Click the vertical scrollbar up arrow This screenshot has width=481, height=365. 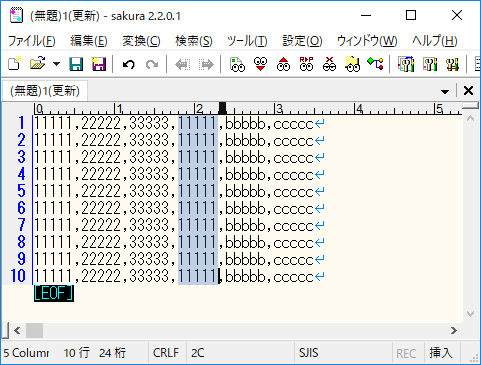coord(471,118)
